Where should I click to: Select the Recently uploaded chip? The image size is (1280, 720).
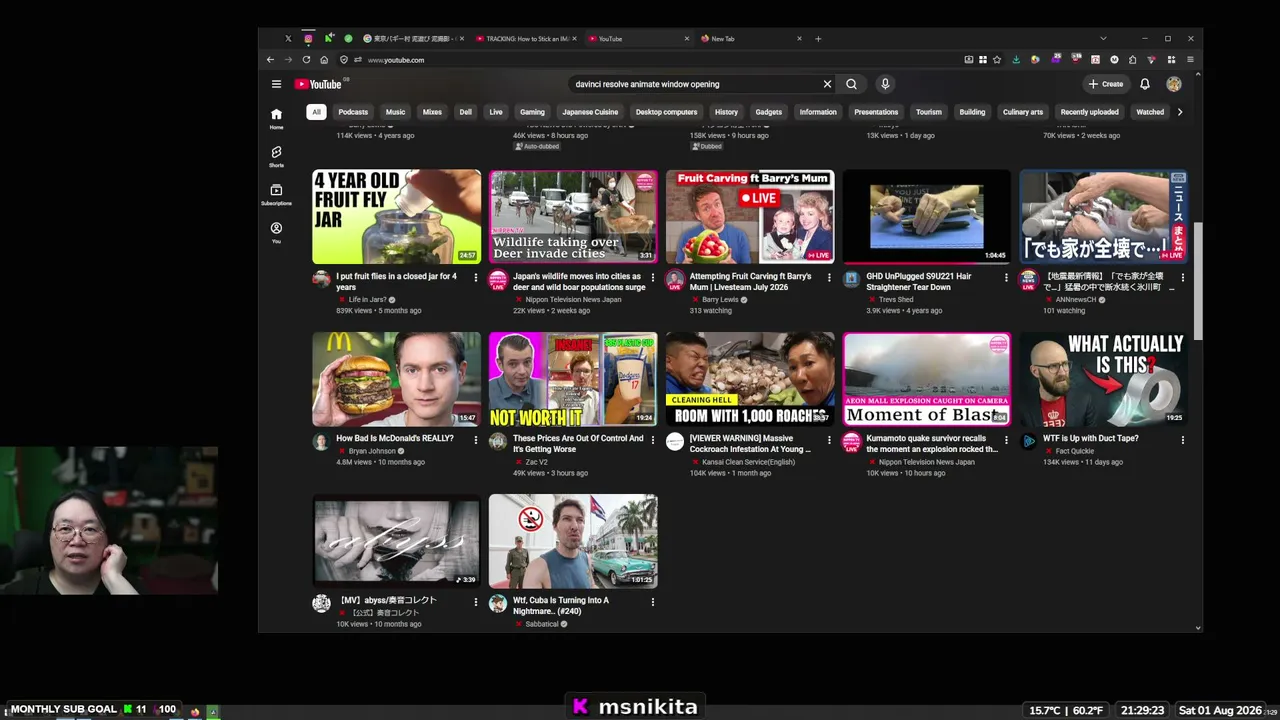[1089, 112]
